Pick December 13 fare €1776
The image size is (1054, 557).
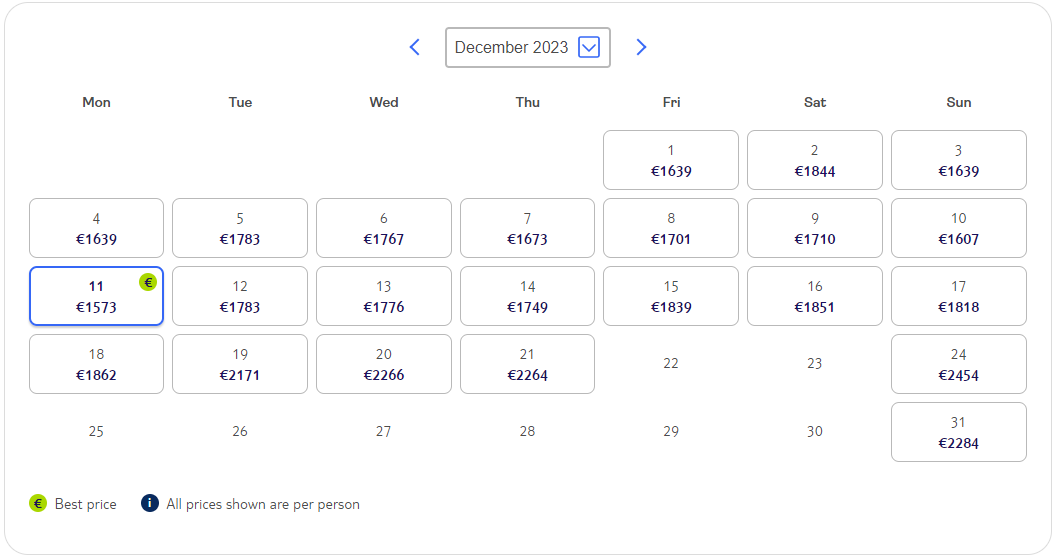point(384,296)
